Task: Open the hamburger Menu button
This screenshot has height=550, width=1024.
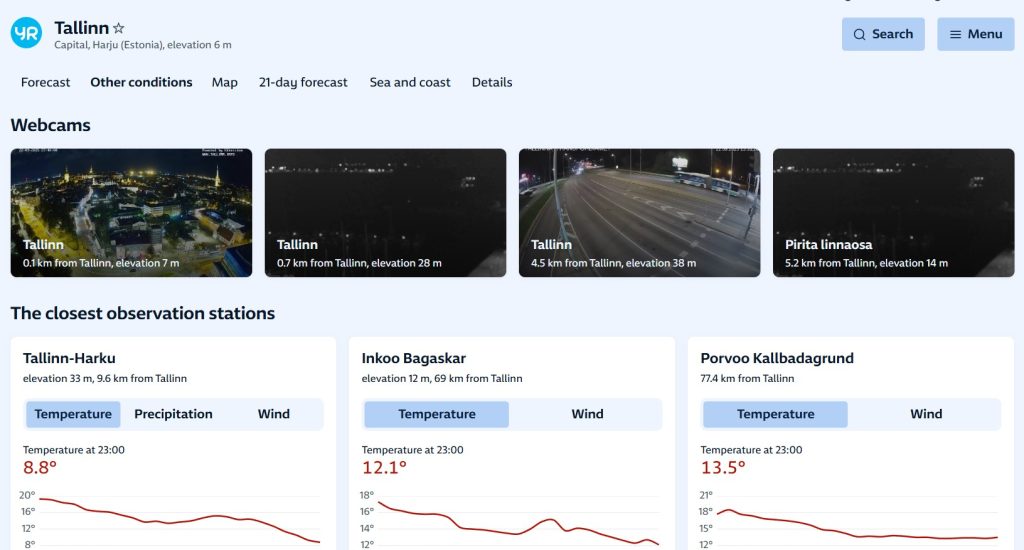Action: click(975, 34)
